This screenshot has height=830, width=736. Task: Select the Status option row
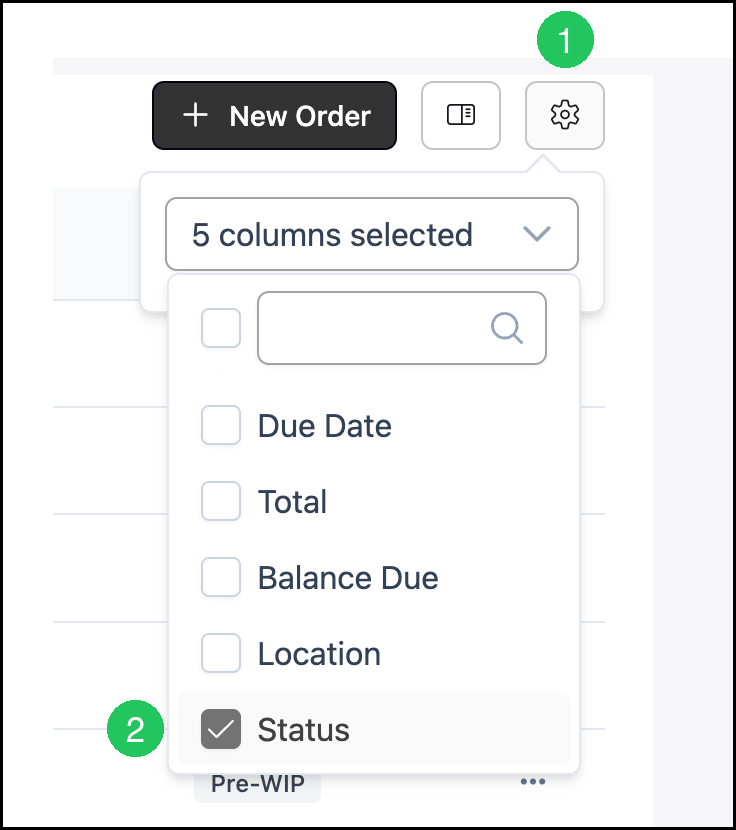click(374, 729)
